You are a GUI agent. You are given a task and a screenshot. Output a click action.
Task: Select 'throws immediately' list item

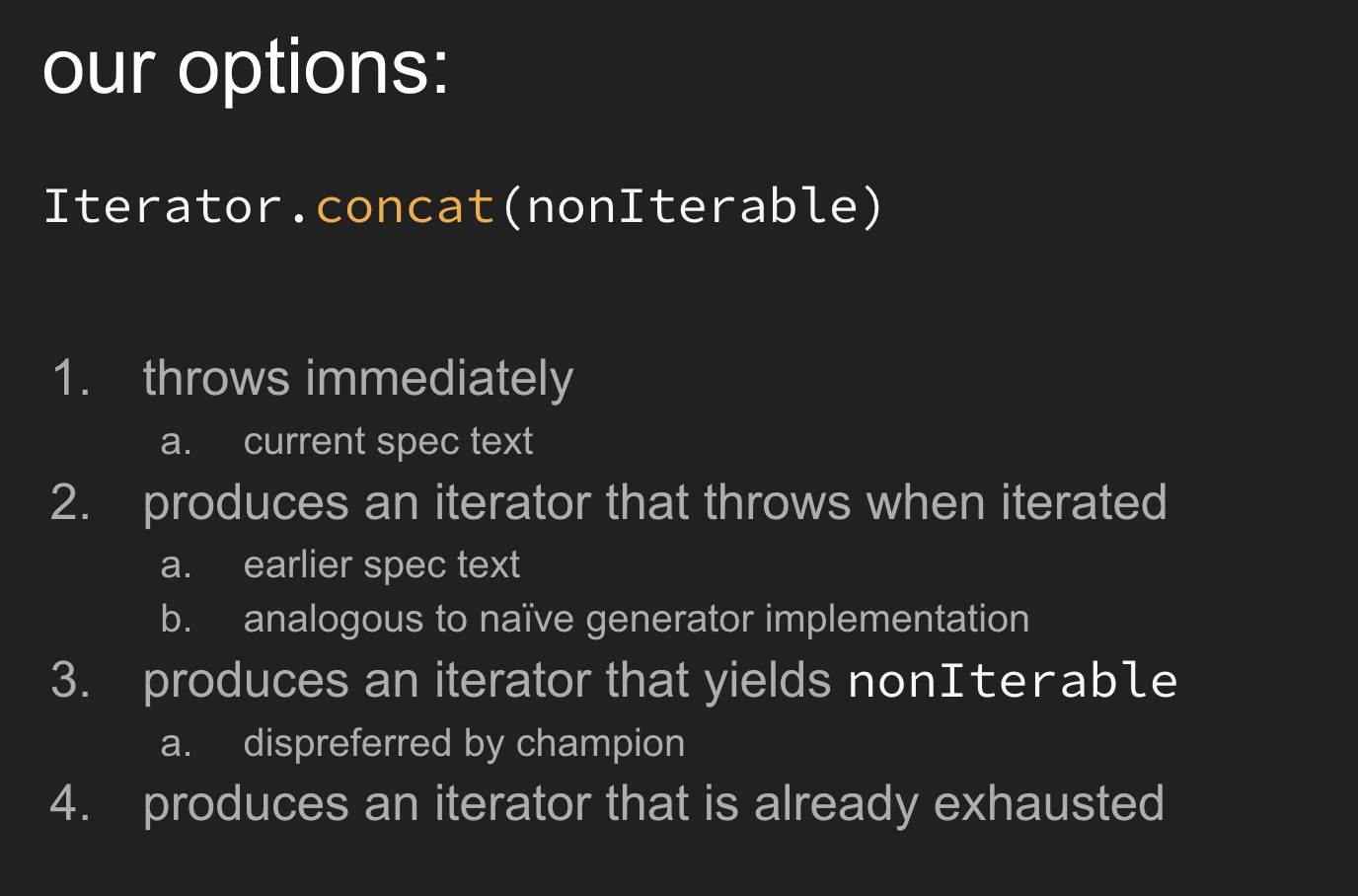click(358, 380)
